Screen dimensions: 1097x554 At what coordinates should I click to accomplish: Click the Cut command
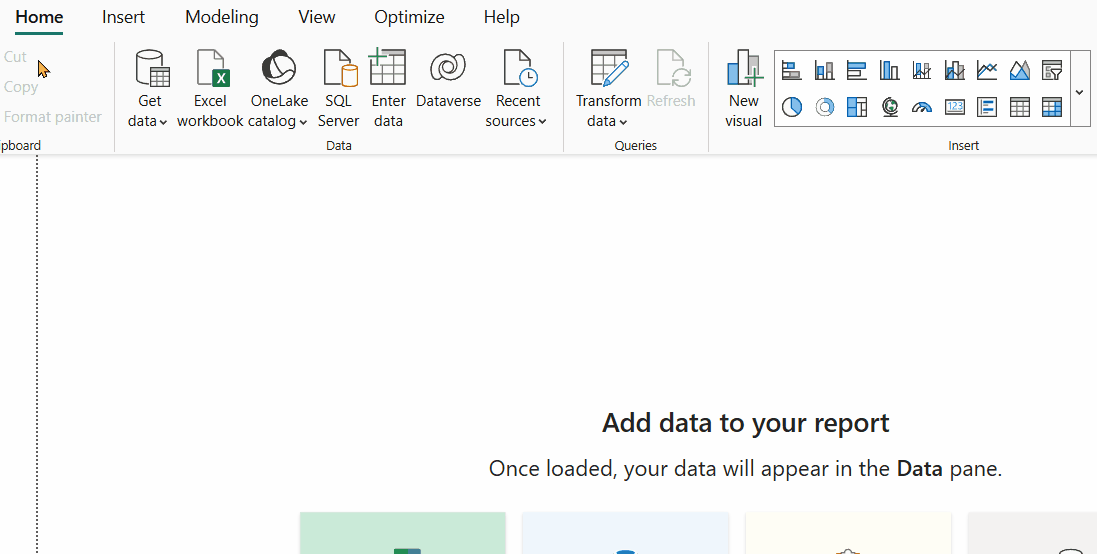click(15, 57)
